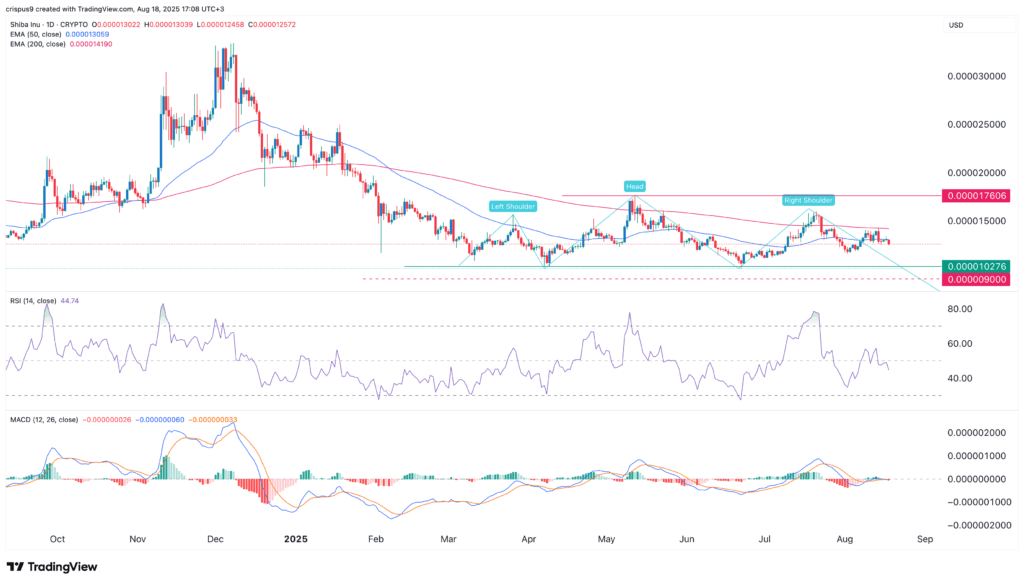Toggle the green 0.000010276 price label
Viewport: 1024px width, 584px height.
click(x=975, y=267)
